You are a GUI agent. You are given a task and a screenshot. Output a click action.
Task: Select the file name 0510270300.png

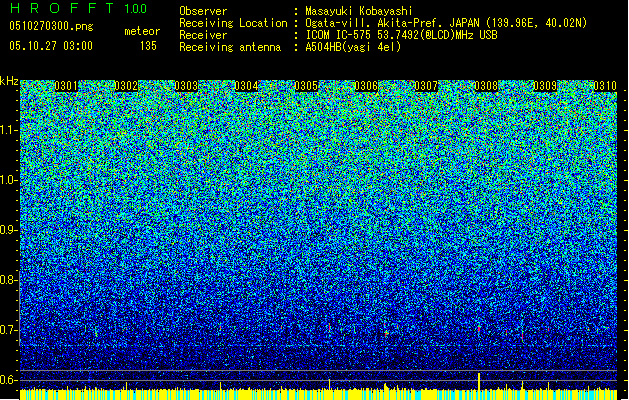(51, 26)
